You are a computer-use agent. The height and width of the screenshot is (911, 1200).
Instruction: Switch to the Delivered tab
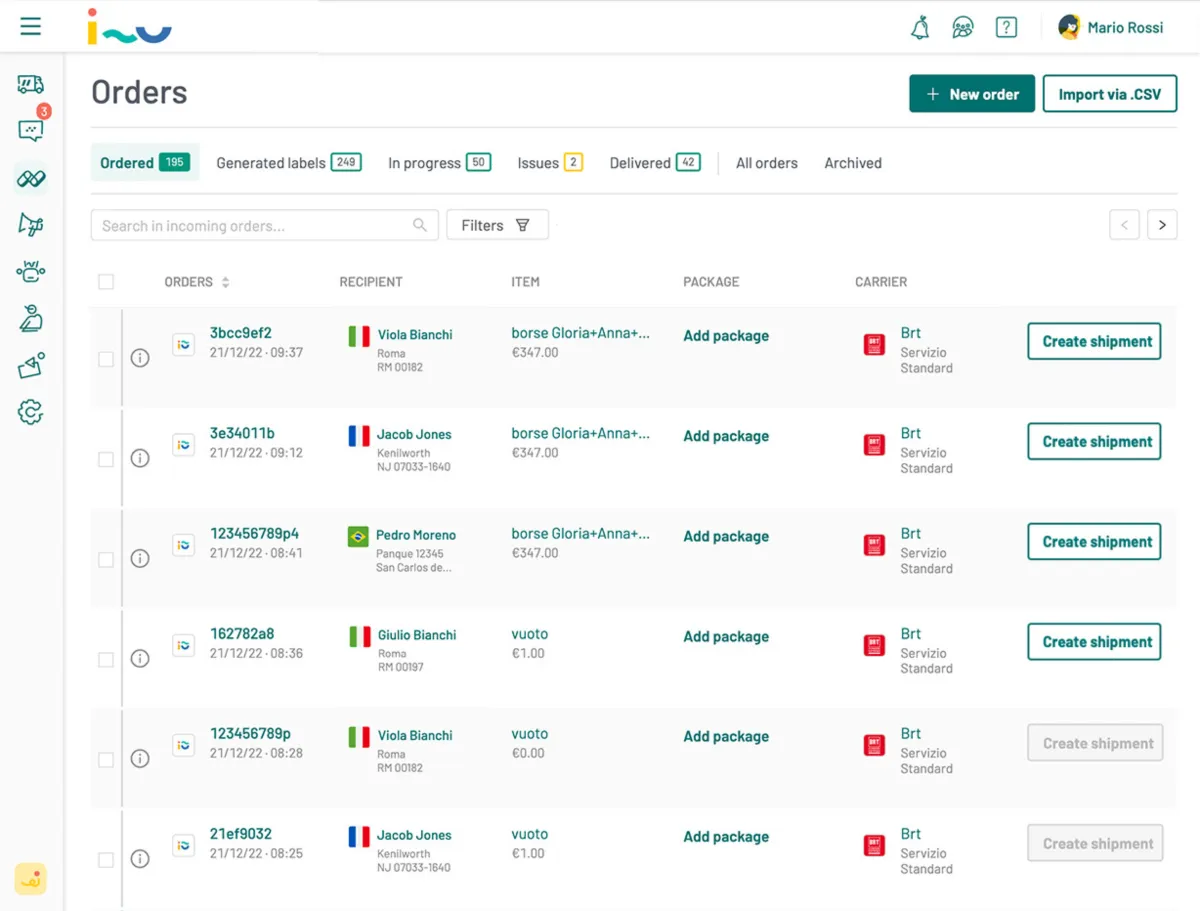(x=655, y=162)
